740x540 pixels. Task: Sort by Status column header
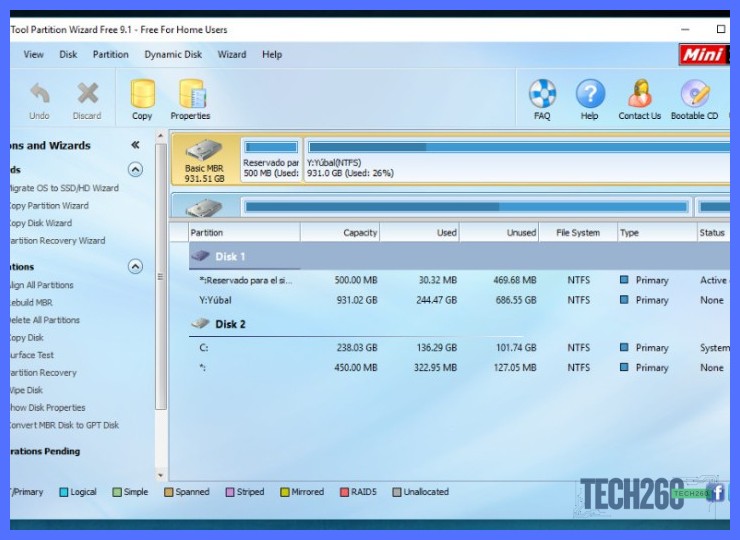point(714,232)
